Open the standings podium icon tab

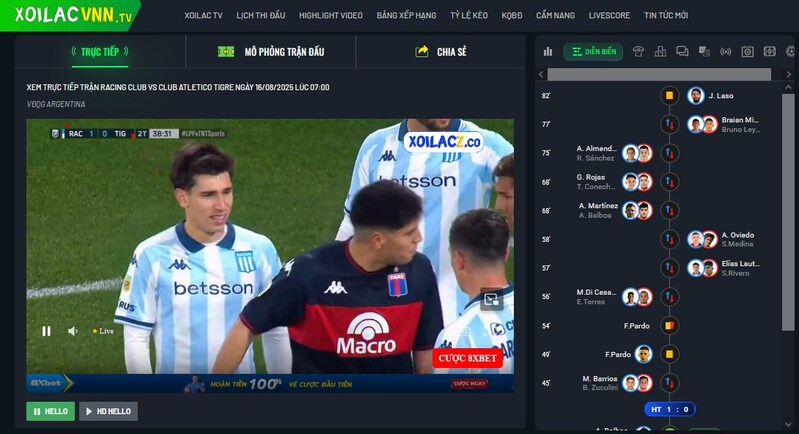point(660,51)
